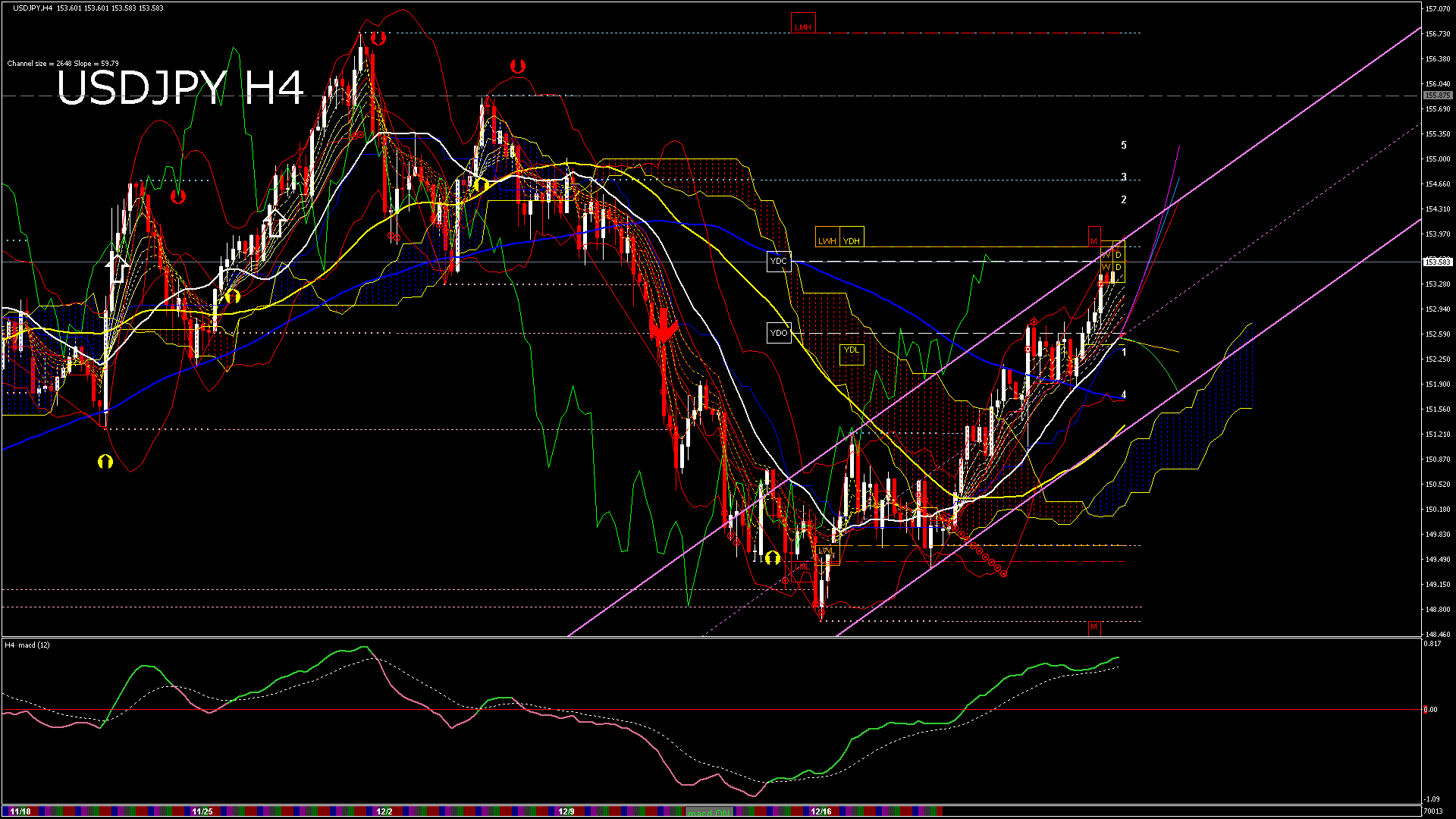Image resolution: width=1456 pixels, height=819 pixels.
Task: Click the red circle arrow above 155.690 peak
Action: click(518, 66)
